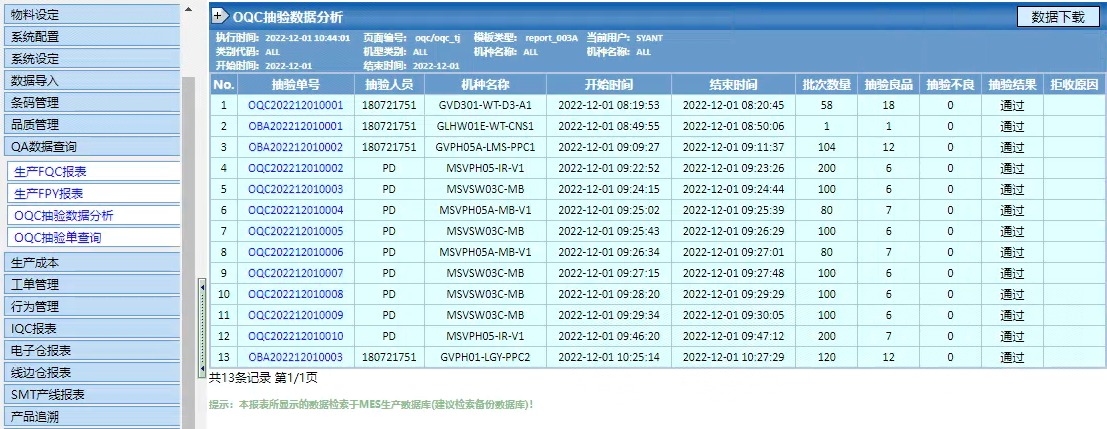Click the 数据下载 button
Viewport: 1107px width, 429px height.
click(1057, 17)
